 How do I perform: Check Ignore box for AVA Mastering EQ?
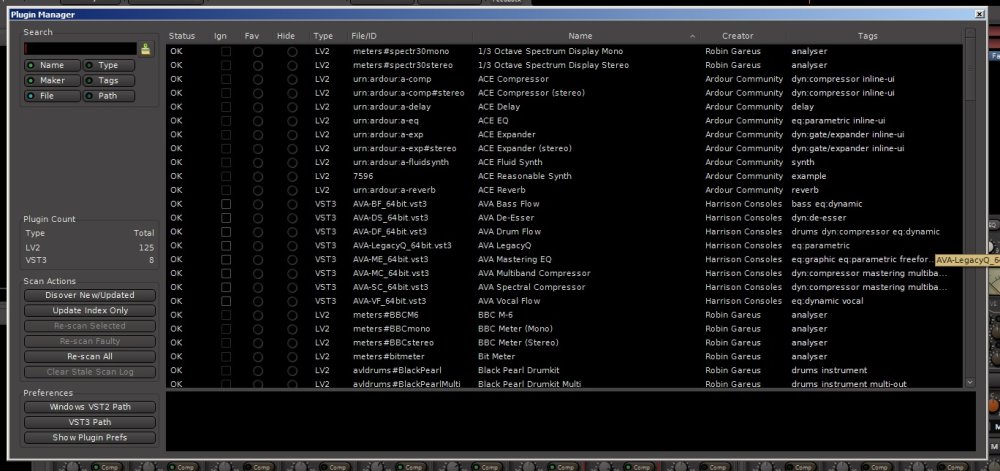point(226,259)
